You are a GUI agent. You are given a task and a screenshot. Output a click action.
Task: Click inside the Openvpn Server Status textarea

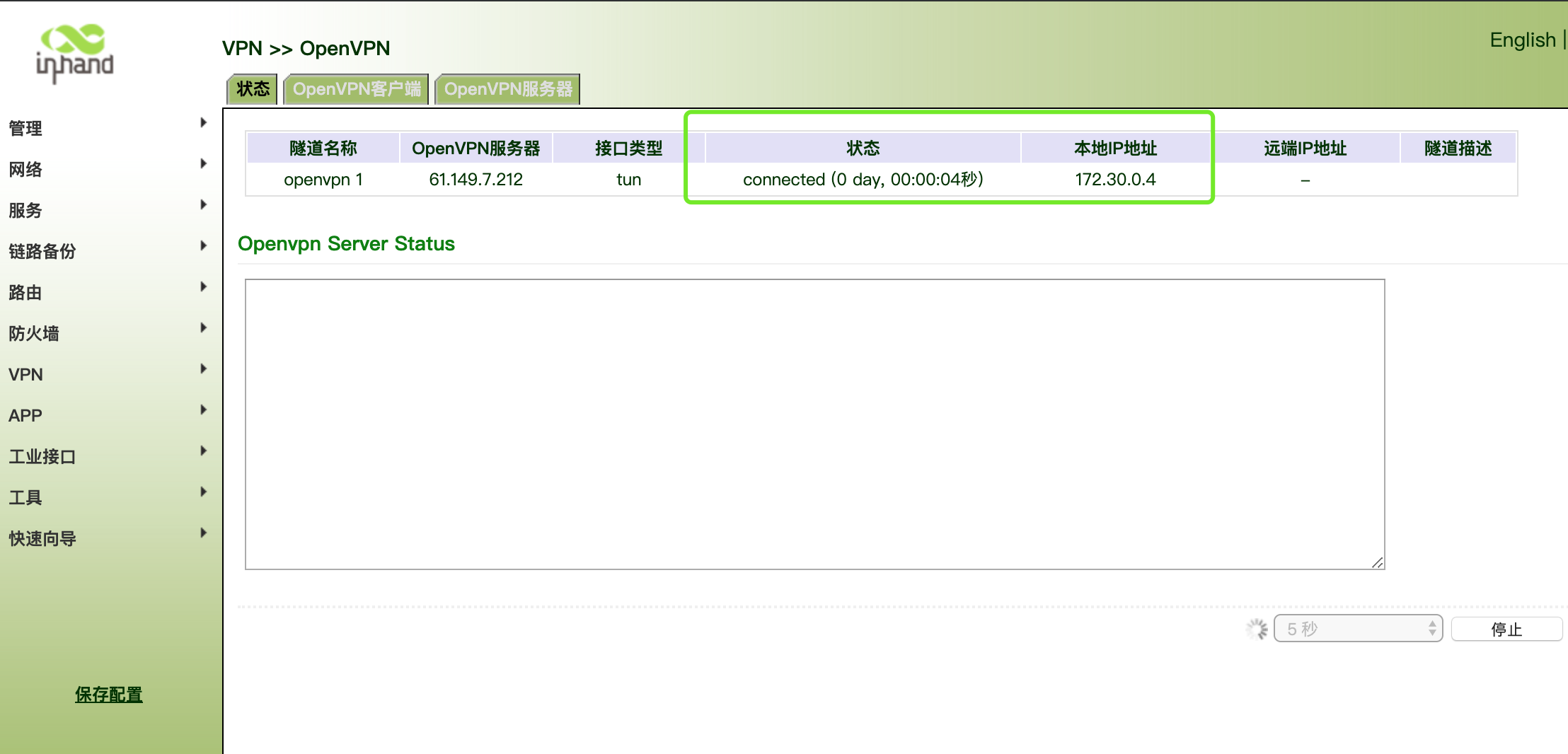click(814, 424)
